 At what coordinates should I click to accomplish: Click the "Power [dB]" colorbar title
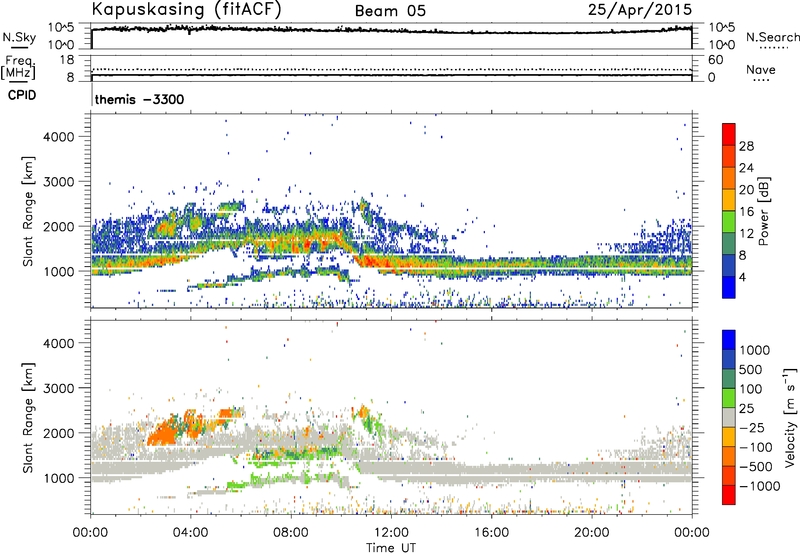pyautogui.click(x=764, y=211)
